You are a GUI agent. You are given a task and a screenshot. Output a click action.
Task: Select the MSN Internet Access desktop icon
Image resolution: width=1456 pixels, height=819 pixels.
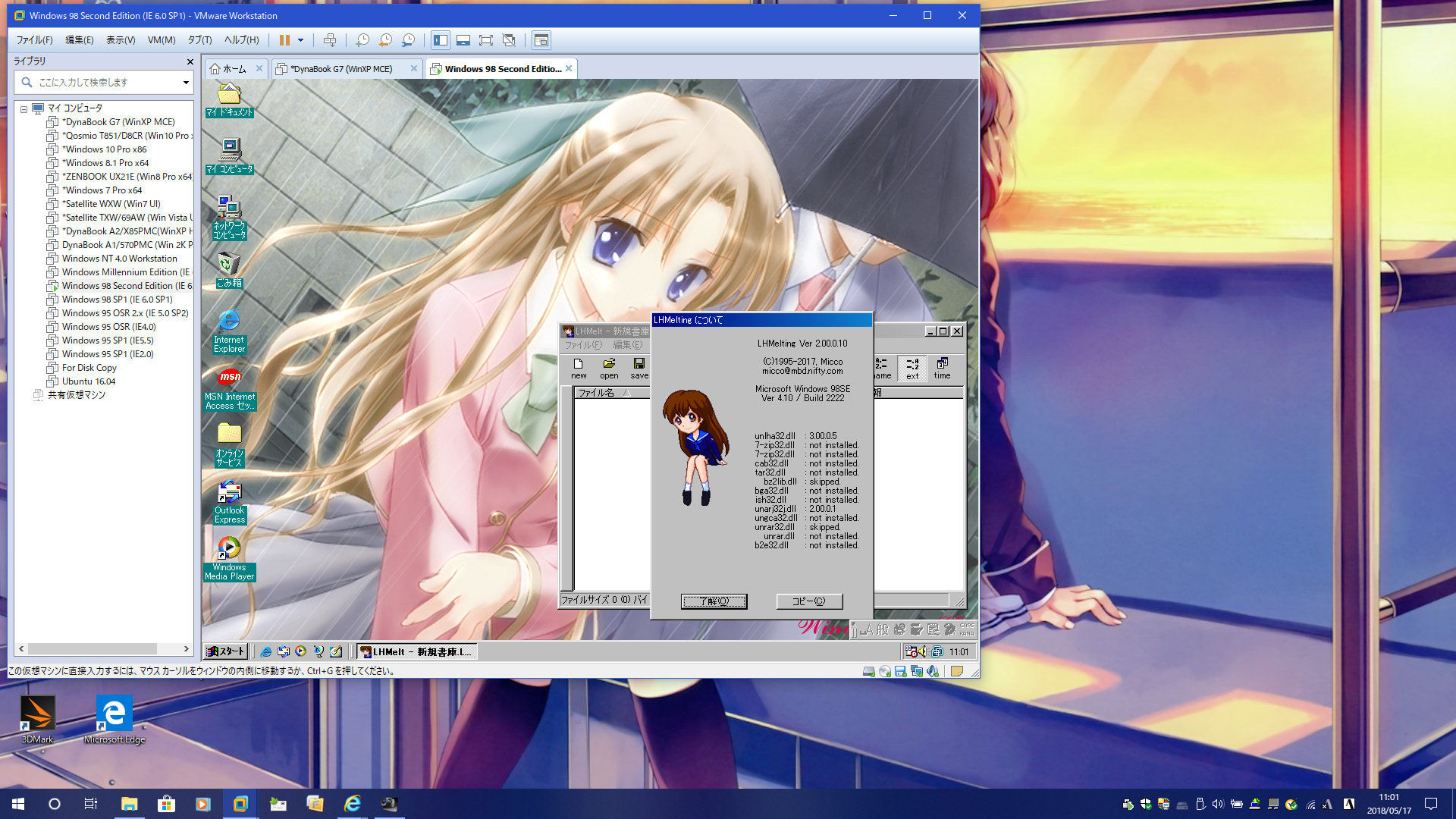click(x=230, y=388)
